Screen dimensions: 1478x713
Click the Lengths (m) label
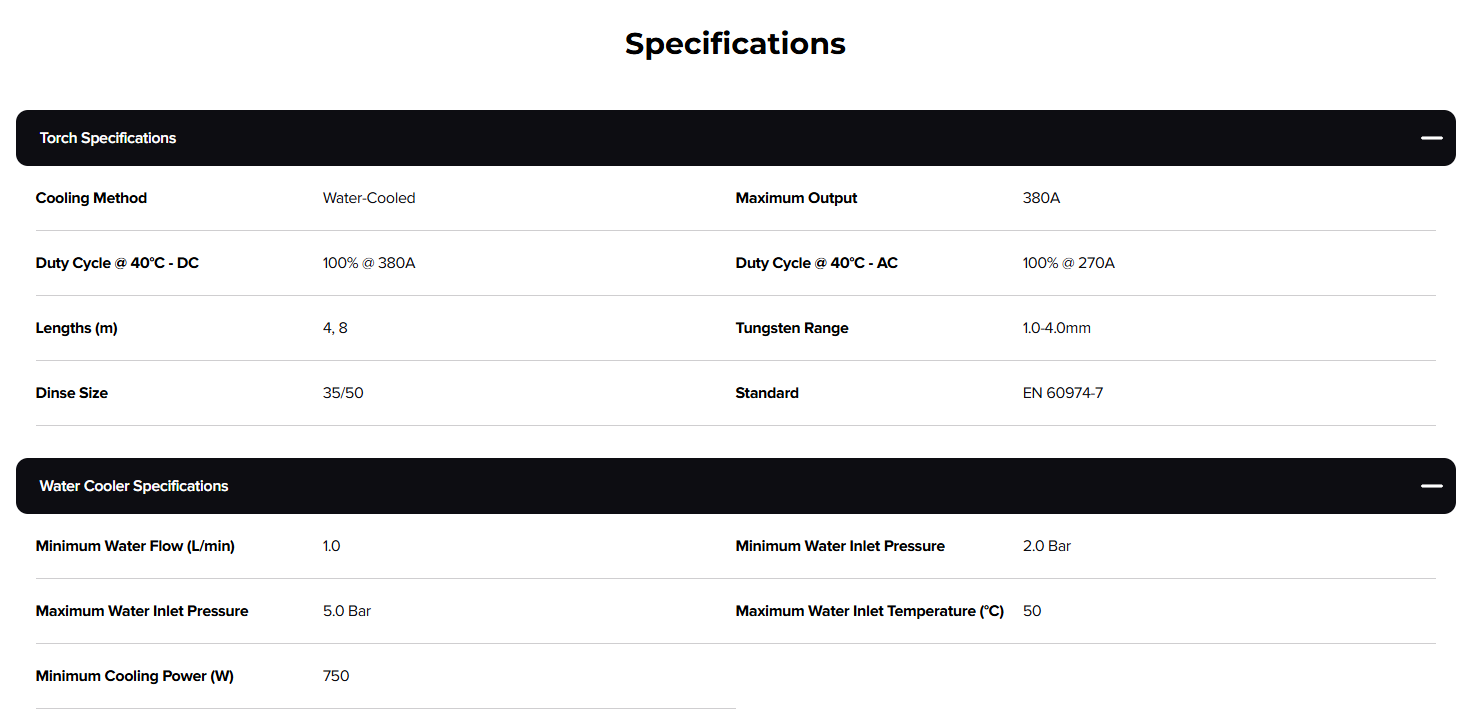tap(76, 328)
